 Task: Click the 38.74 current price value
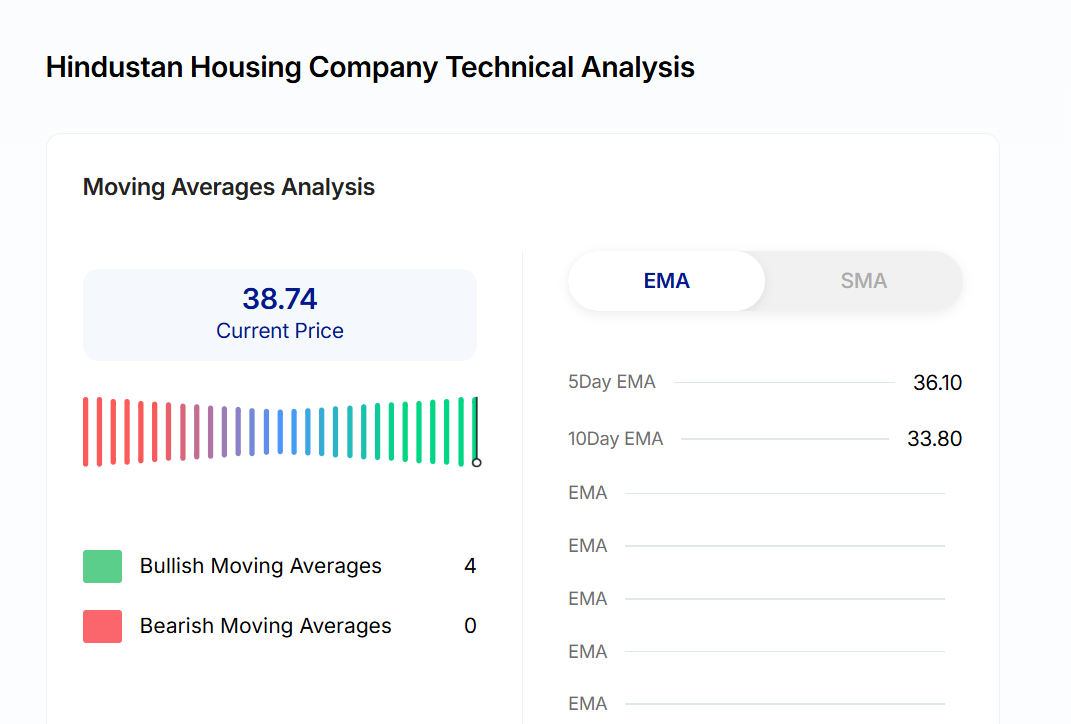[x=280, y=299]
